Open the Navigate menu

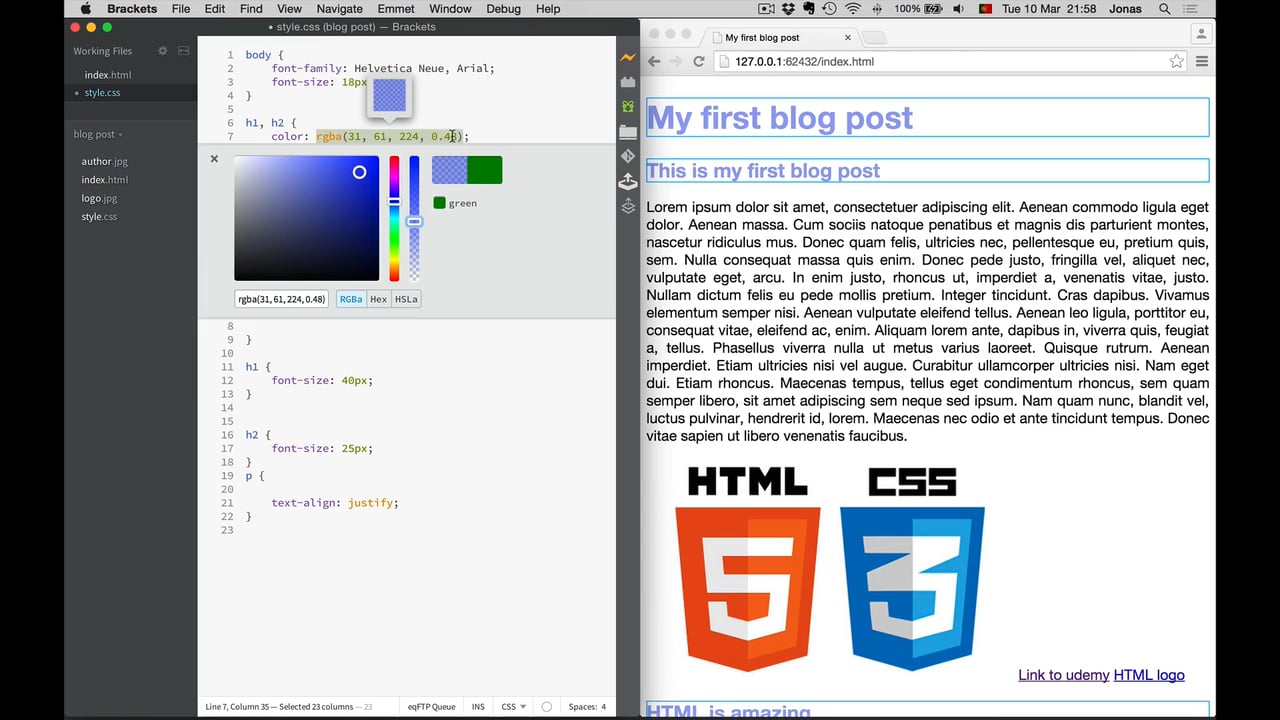tap(339, 9)
